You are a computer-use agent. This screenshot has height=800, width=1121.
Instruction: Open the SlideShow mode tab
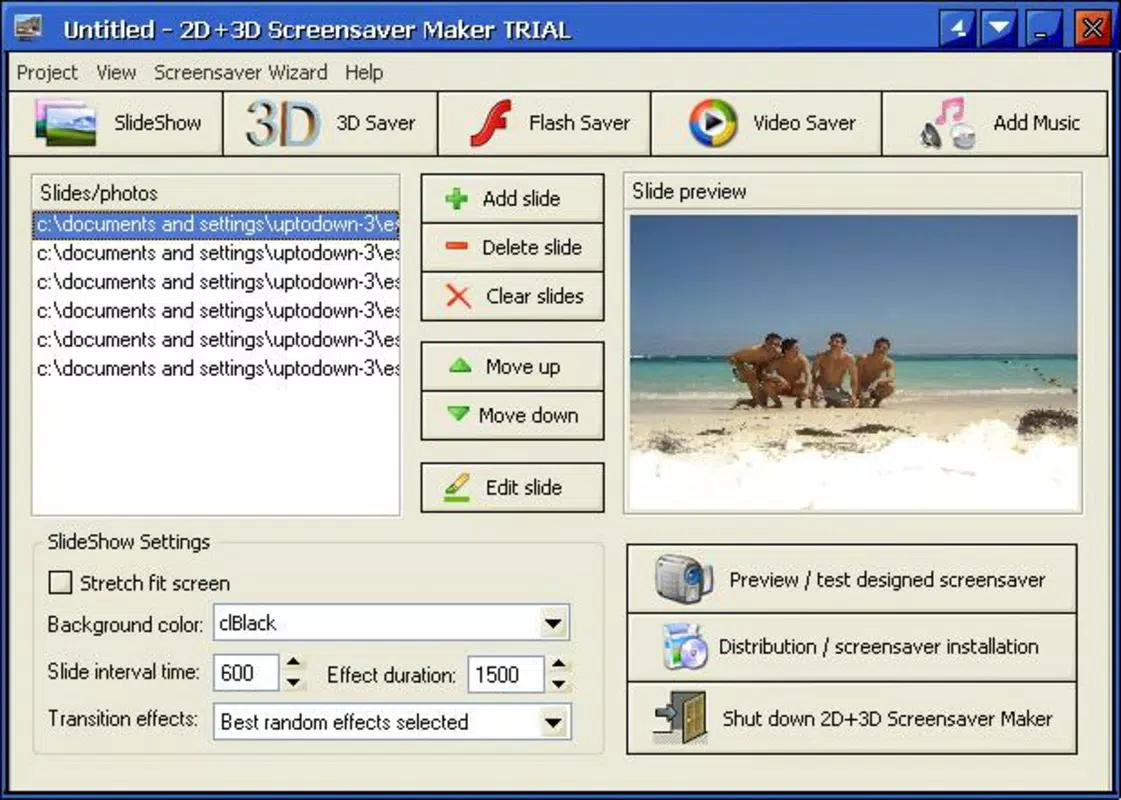116,123
